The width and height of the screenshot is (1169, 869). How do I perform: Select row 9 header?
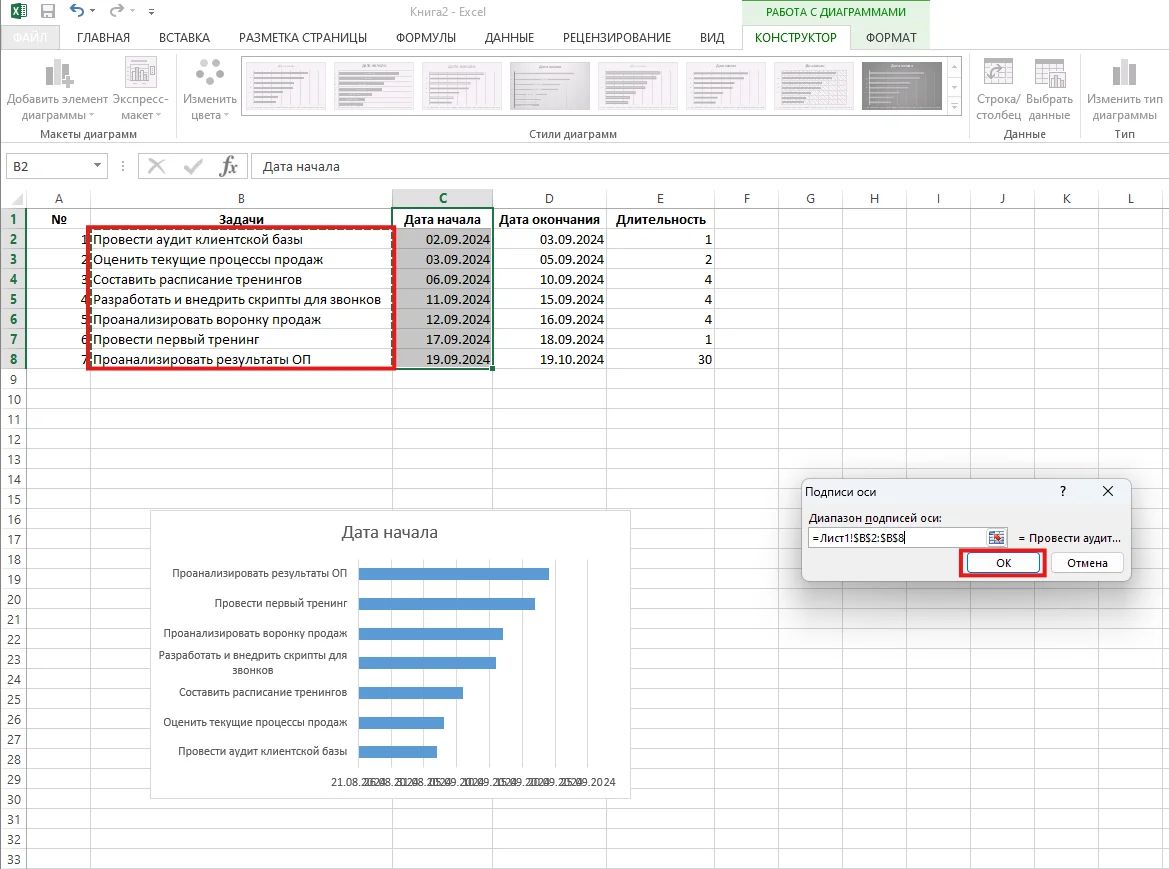point(13,379)
